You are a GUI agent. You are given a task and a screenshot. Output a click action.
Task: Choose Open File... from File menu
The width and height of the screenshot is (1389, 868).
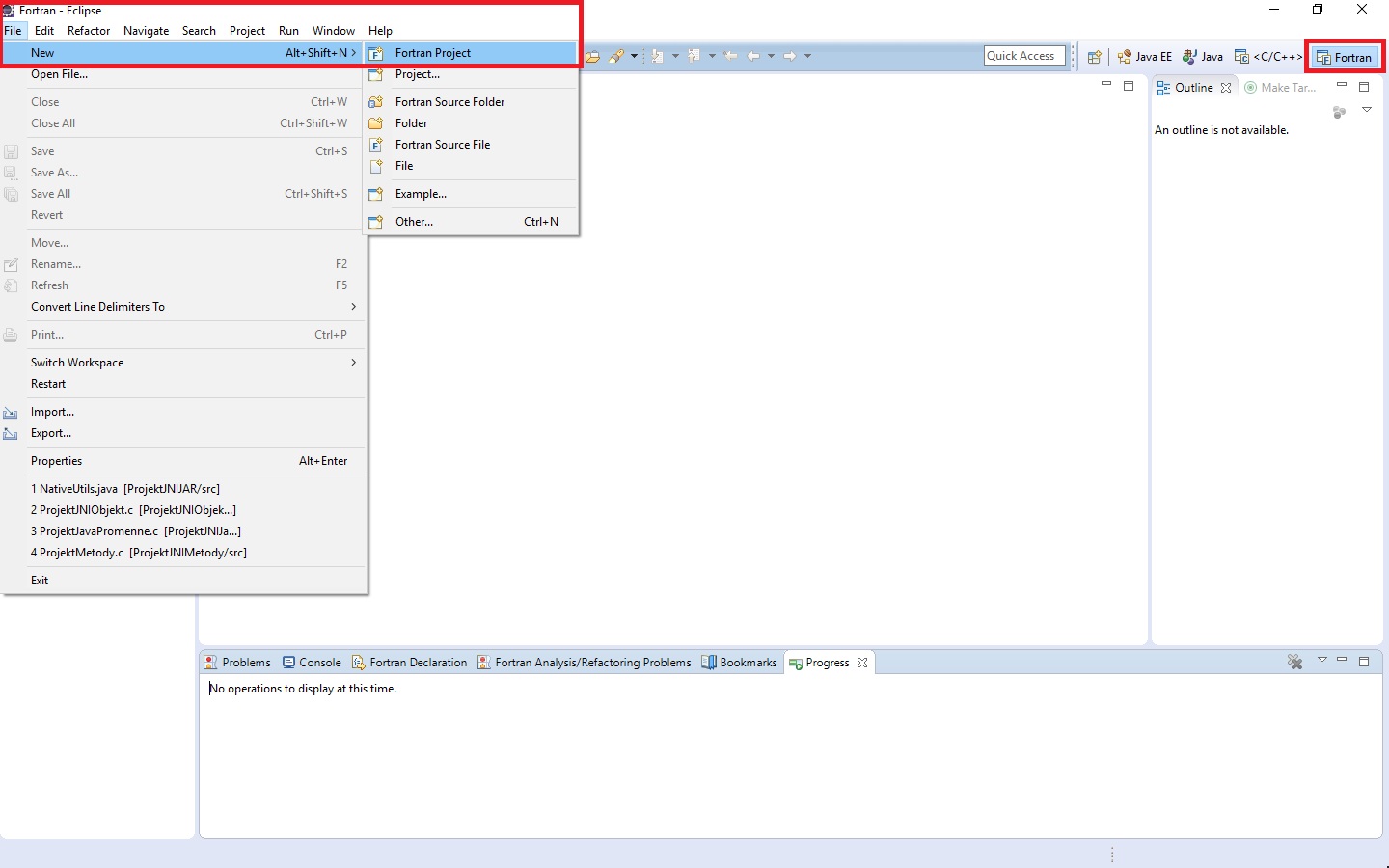coord(183,74)
